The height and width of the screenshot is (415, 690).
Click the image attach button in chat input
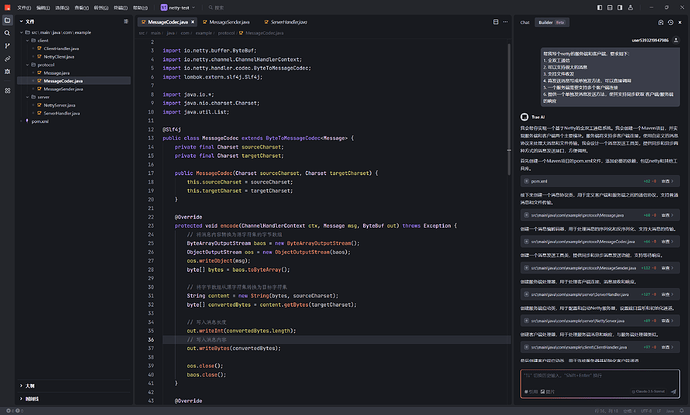point(547,392)
